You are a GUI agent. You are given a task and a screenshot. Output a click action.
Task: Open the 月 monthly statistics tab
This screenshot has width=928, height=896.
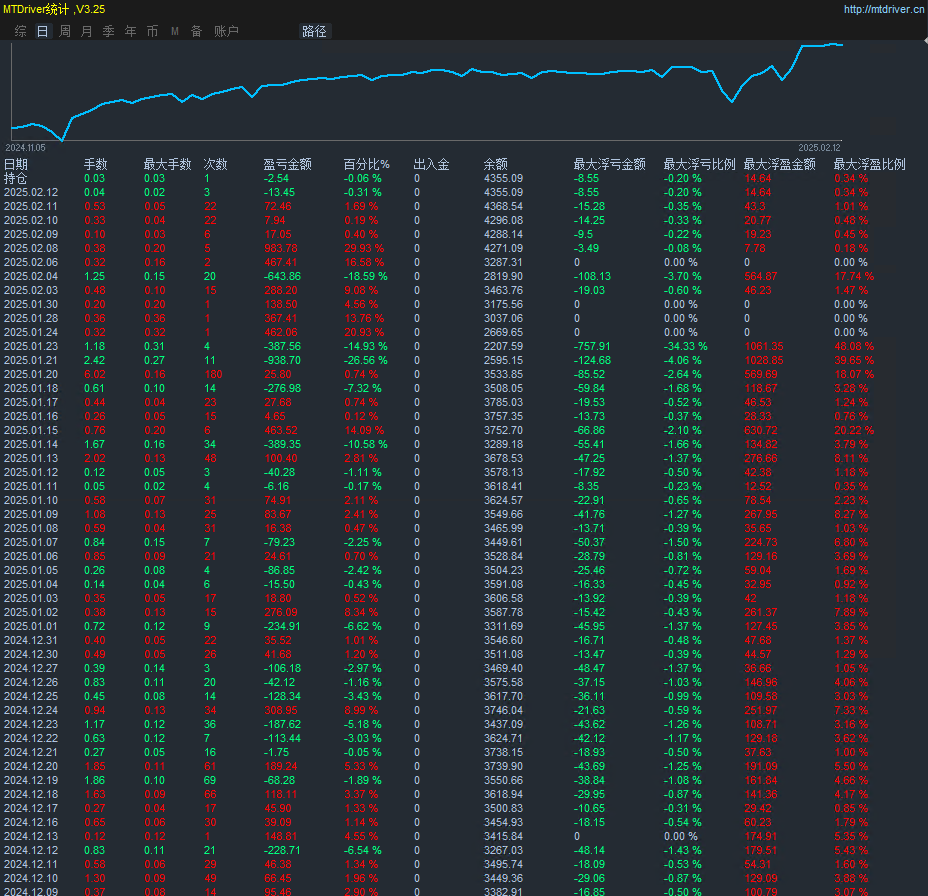coord(86,31)
